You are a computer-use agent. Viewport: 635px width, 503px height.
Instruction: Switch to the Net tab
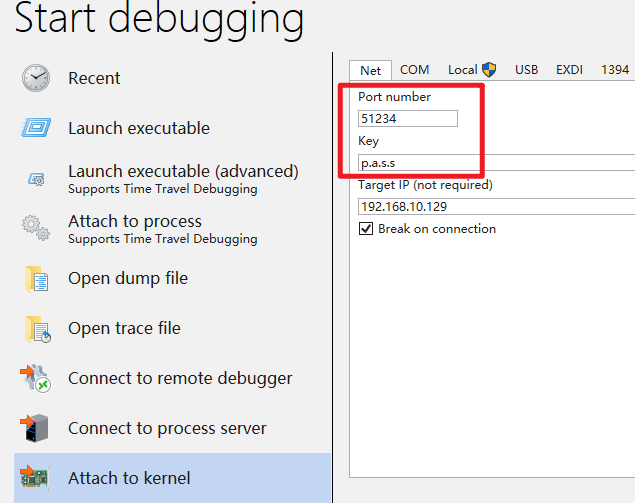coord(371,70)
